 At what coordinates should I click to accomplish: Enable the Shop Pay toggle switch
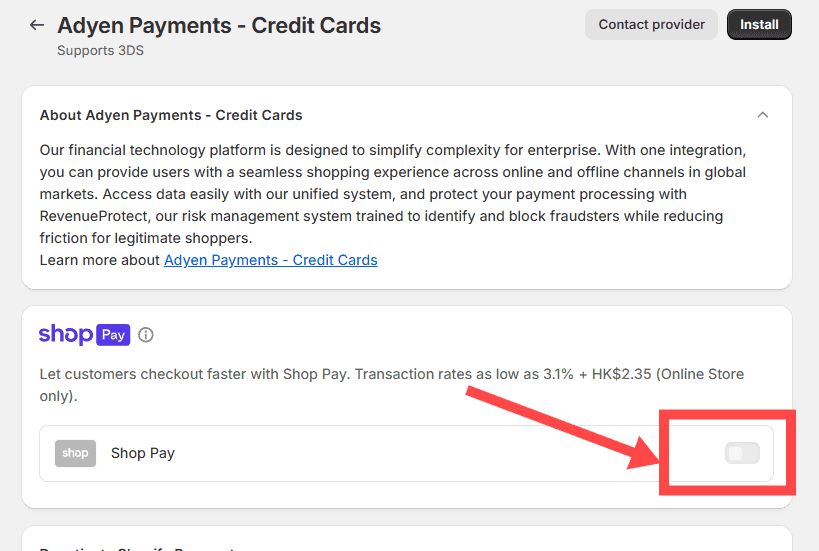[742, 453]
